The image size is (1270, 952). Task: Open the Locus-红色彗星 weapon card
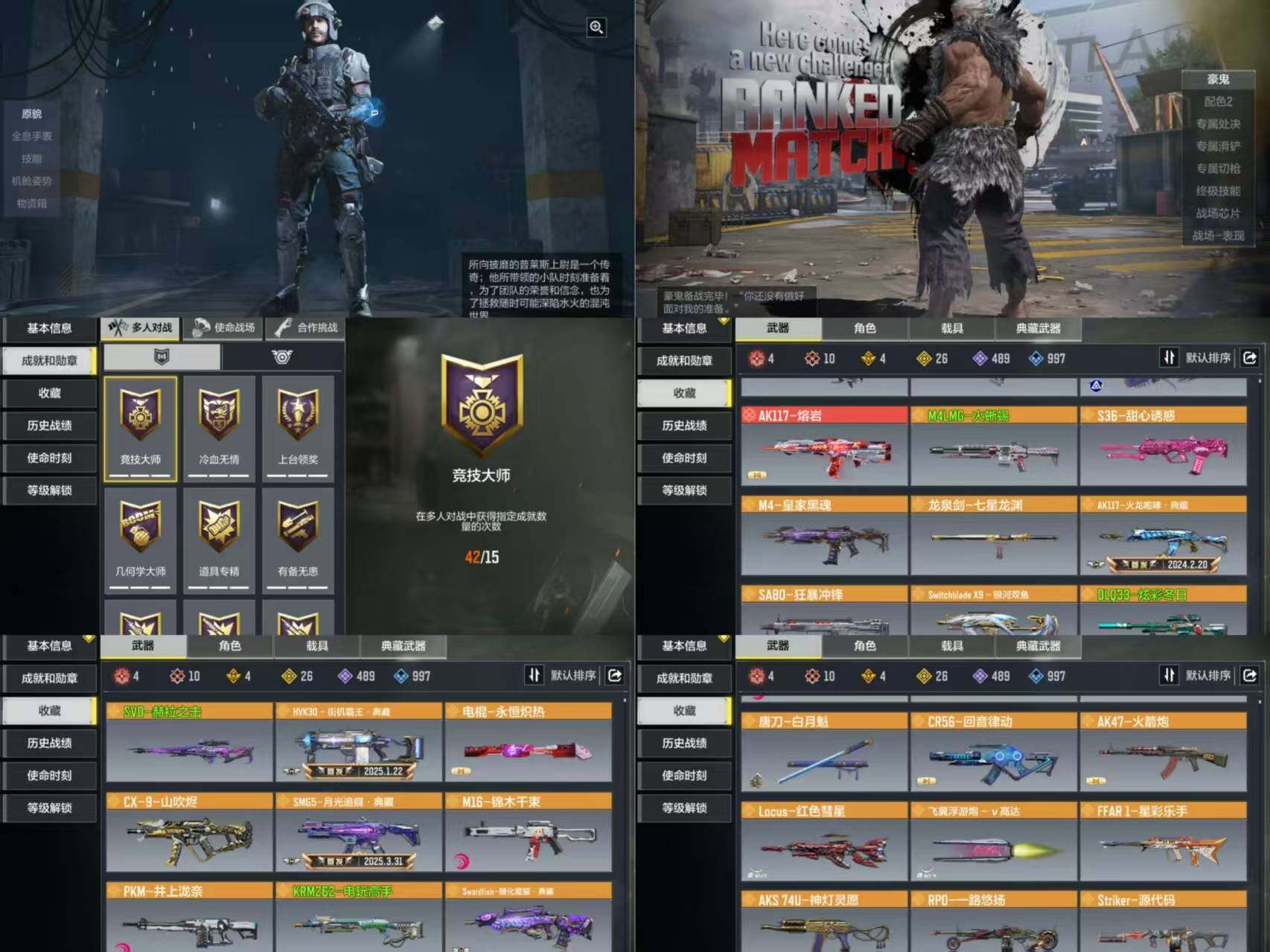click(x=824, y=841)
